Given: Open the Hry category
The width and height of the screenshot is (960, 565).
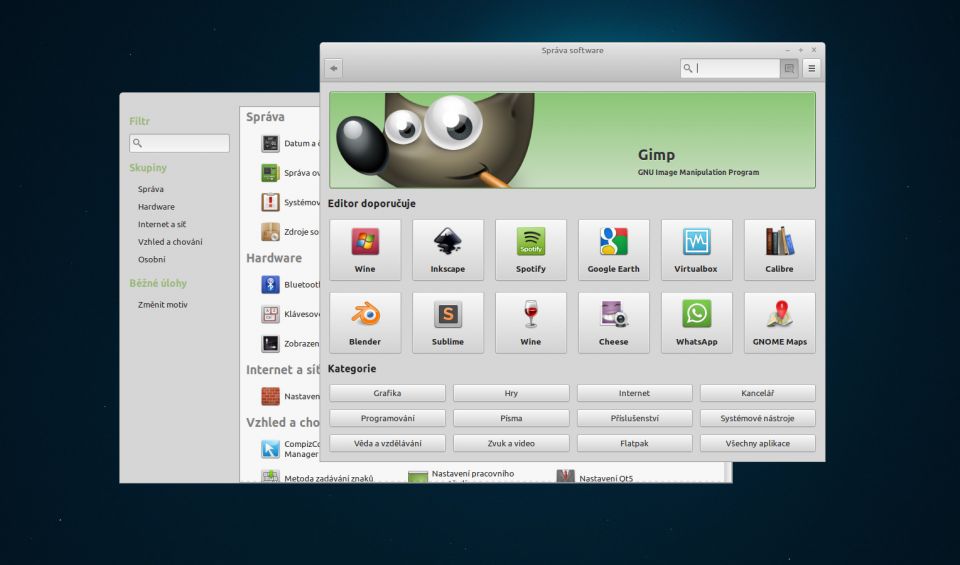Looking at the screenshot, I should tap(511, 393).
